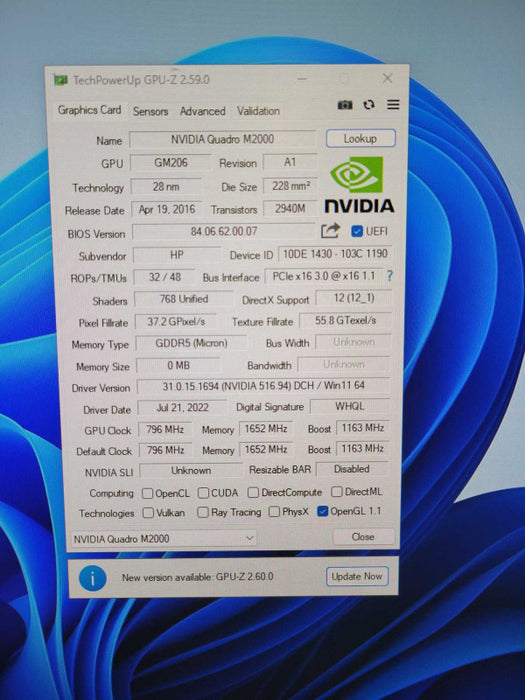
Task: Click the ROPs/TMUs value 32 / 48
Action: click(164, 277)
